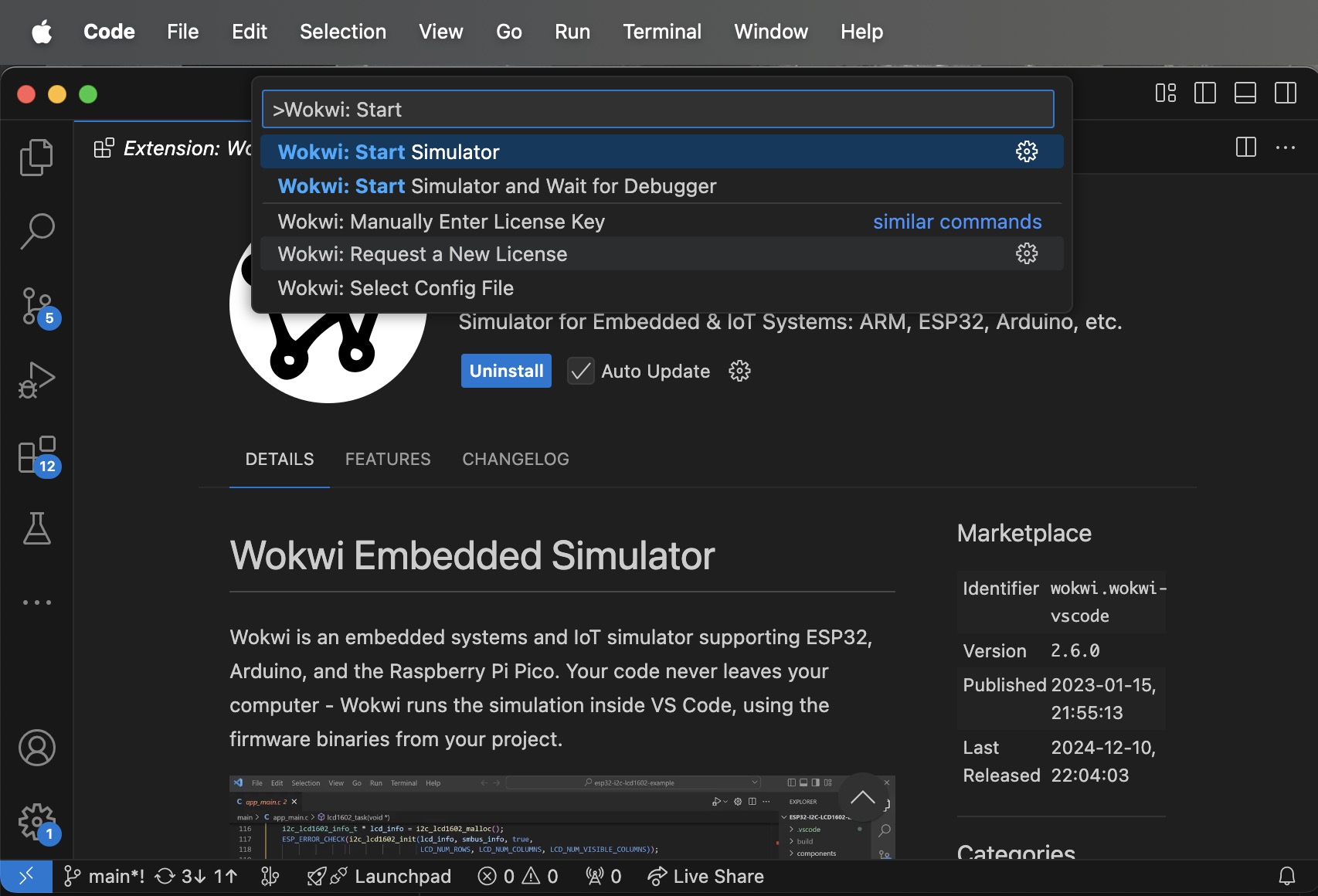The height and width of the screenshot is (896, 1318).
Task: Open the Apple menu
Action: 42,32
